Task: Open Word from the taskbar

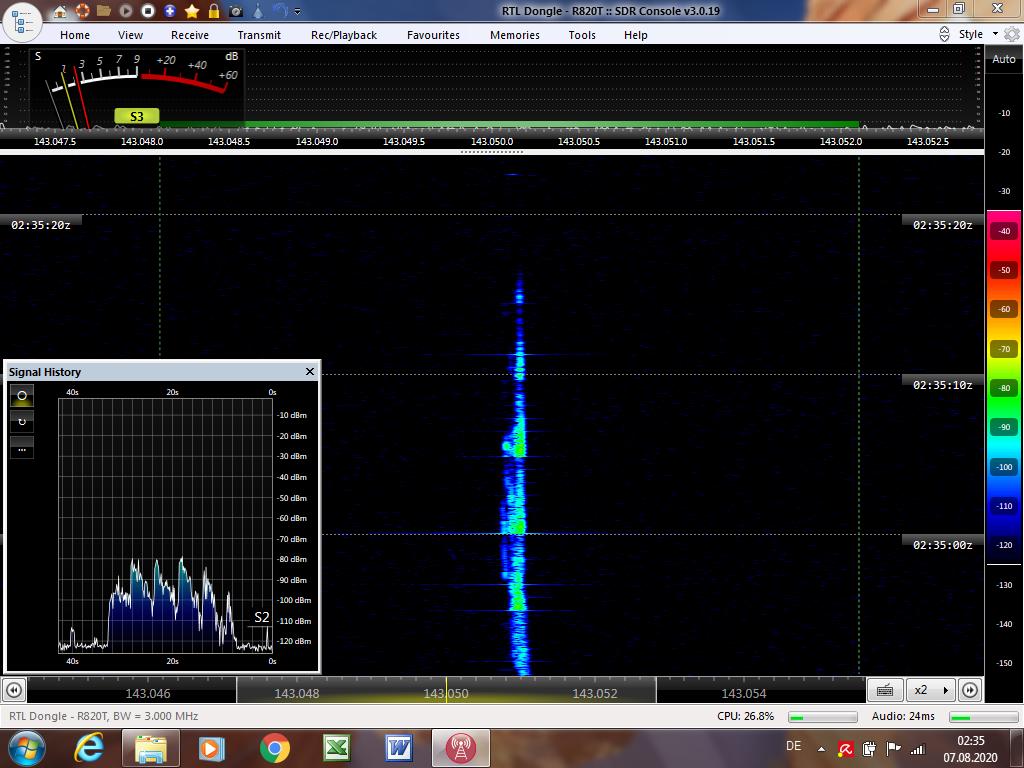Action: (398, 748)
